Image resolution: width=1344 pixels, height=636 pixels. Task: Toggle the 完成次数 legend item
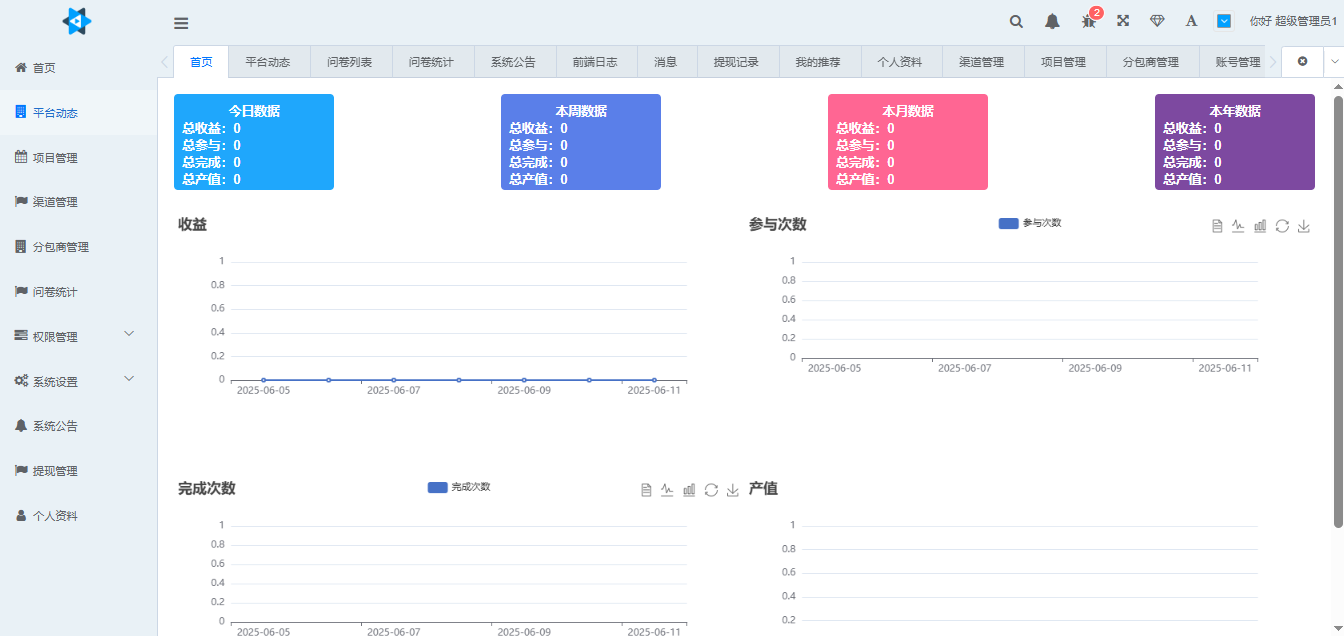tap(458, 487)
